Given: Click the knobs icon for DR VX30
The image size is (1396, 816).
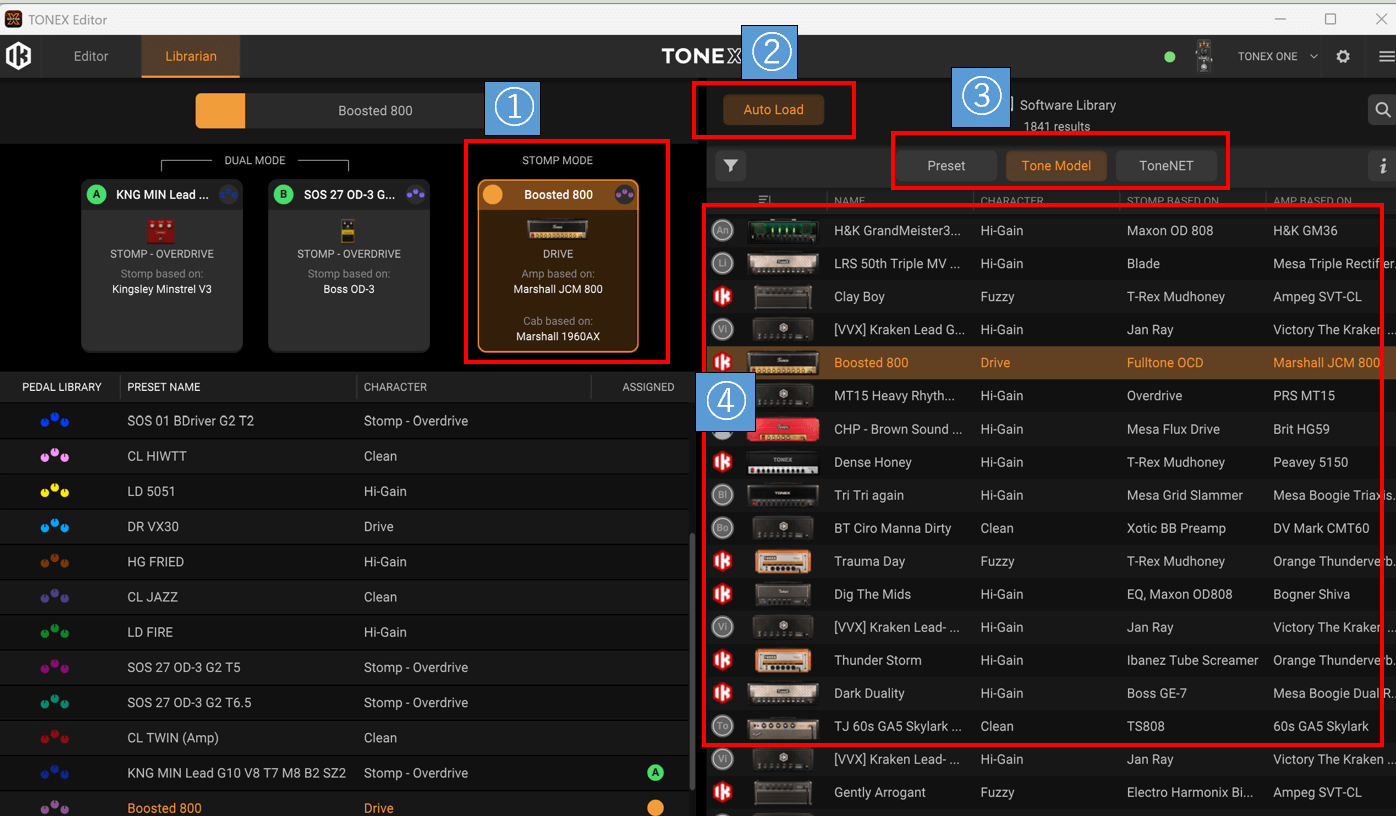Looking at the screenshot, I should [54, 526].
